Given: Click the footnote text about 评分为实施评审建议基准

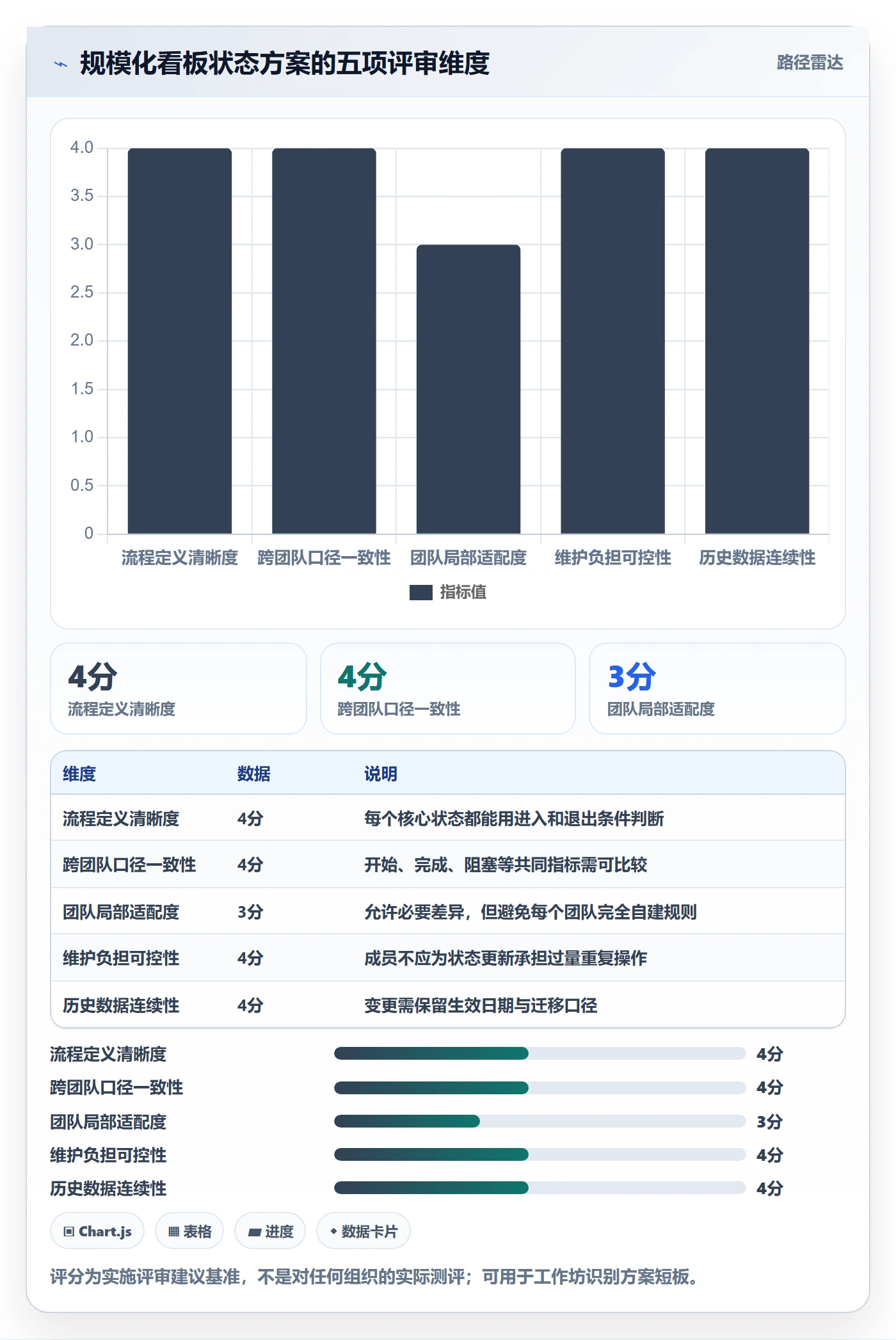Looking at the screenshot, I should click(x=374, y=1277).
